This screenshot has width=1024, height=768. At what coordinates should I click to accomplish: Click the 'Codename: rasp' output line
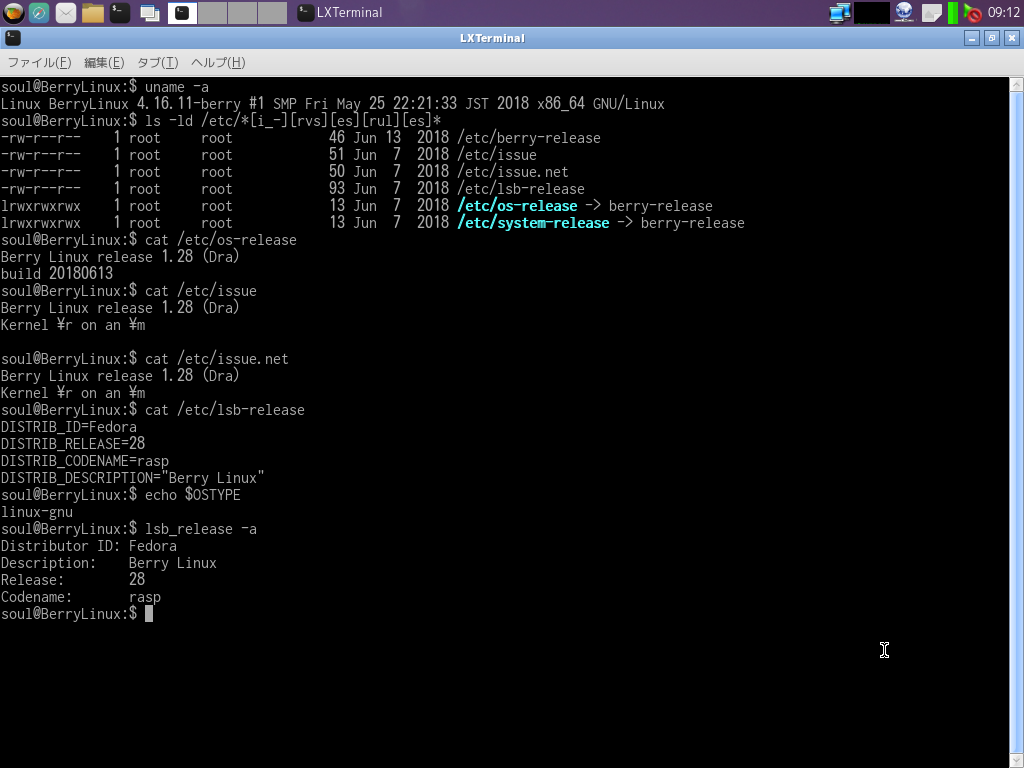pos(81,597)
